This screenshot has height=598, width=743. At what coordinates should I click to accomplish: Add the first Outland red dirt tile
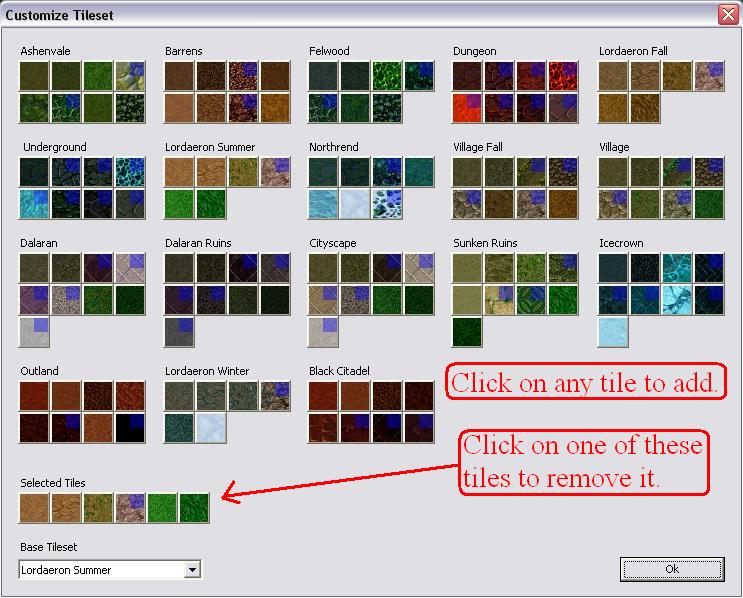click(x=34, y=396)
